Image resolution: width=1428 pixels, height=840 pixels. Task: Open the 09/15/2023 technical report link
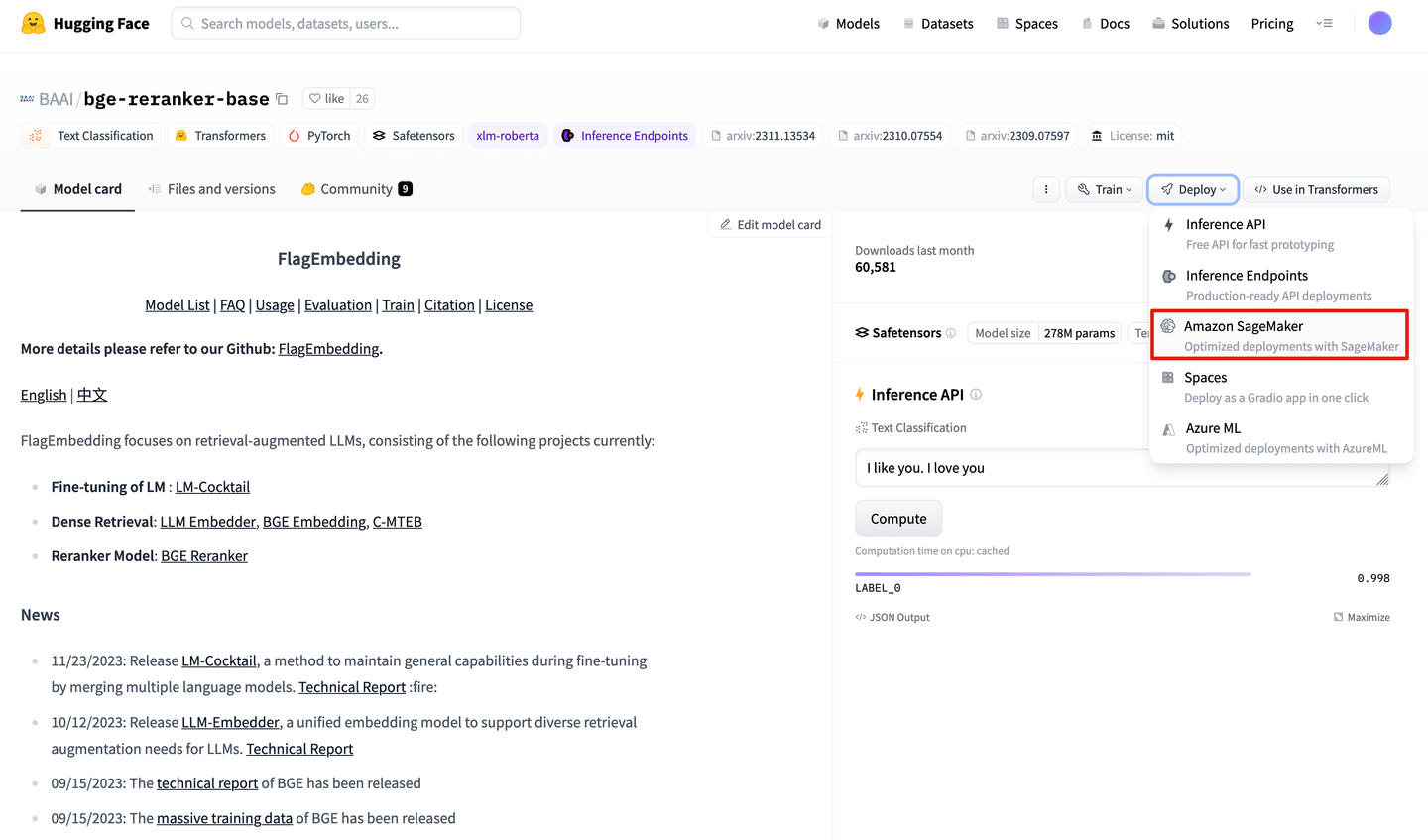[207, 783]
